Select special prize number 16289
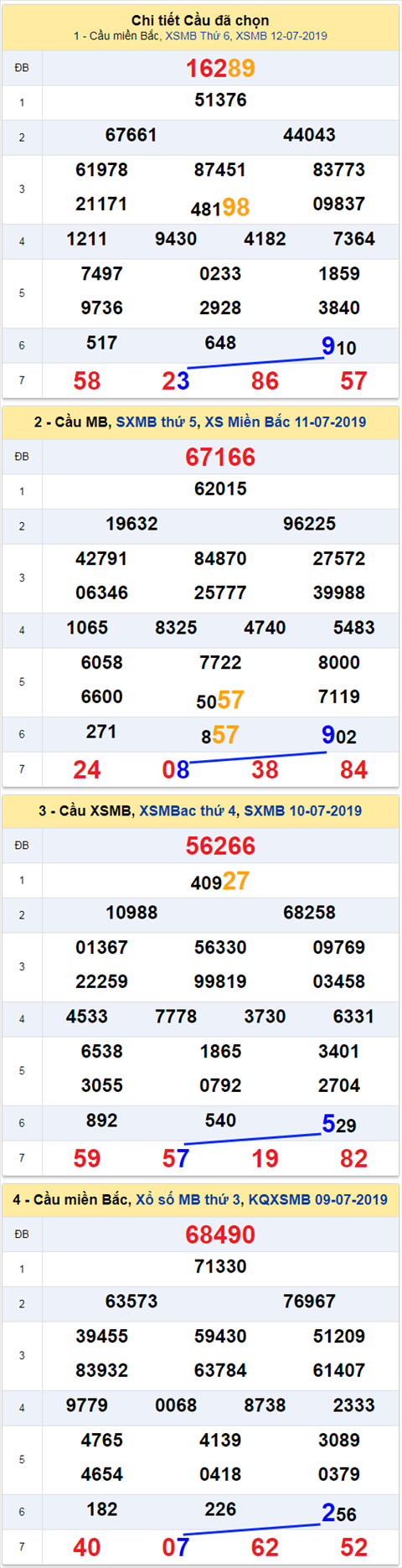Screen dimensions: 402x1568 (x=220, y=68)
